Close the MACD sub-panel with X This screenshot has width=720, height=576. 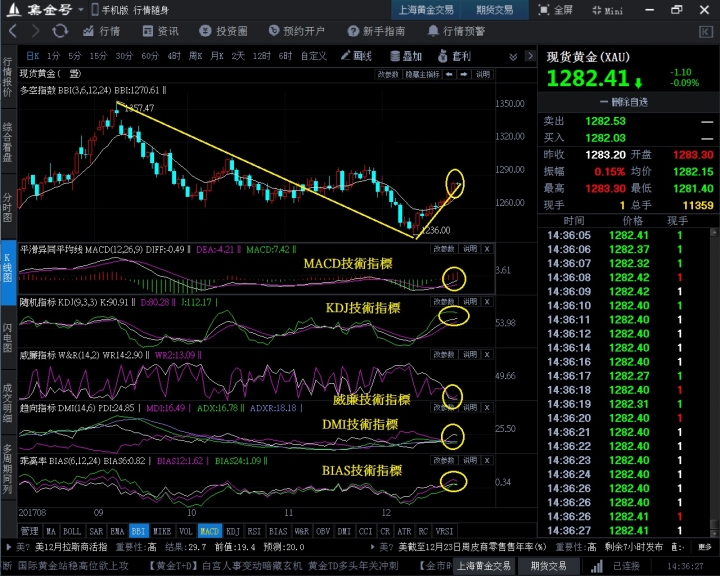pos(487,248)
